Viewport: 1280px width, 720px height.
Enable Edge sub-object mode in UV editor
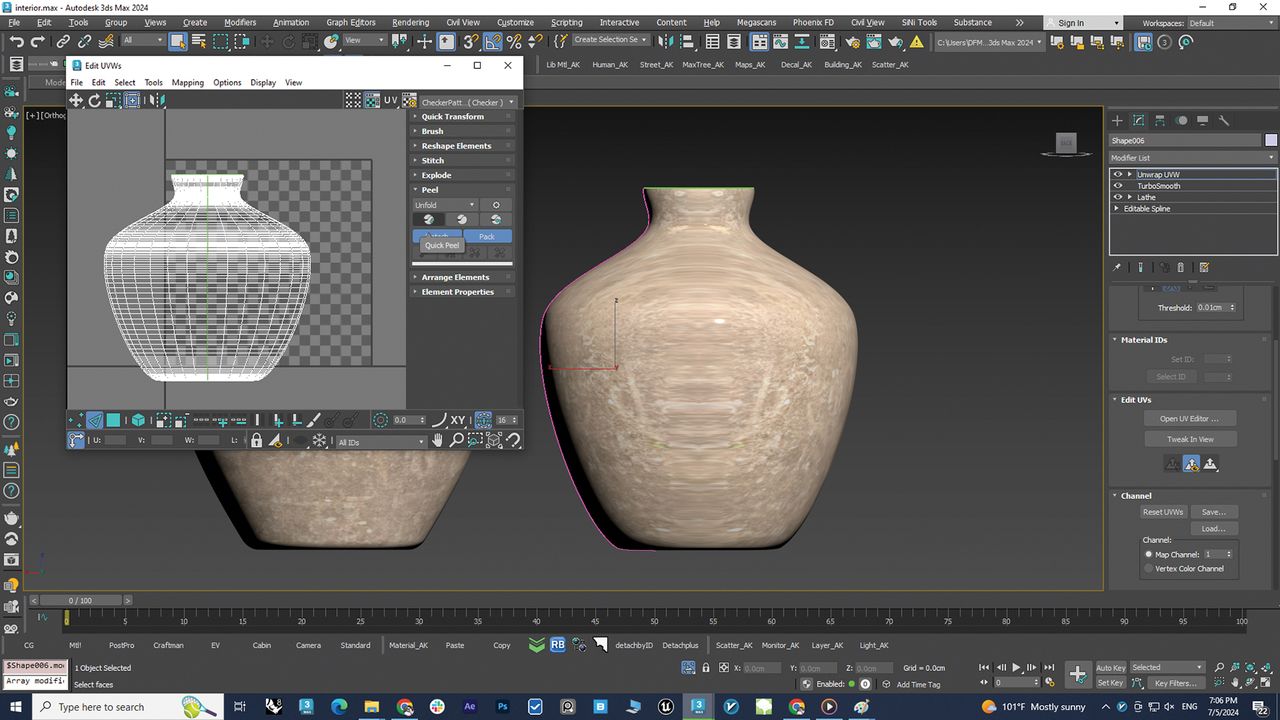(95, 420)
